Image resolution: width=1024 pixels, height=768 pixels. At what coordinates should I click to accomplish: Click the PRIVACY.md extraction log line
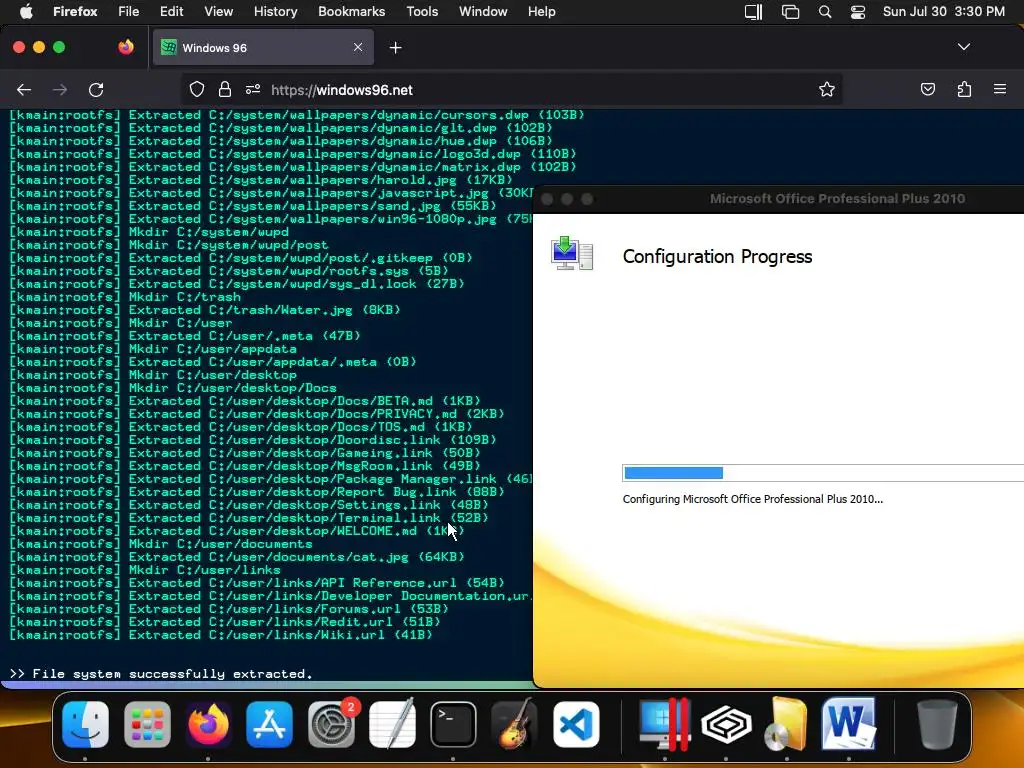257,414
